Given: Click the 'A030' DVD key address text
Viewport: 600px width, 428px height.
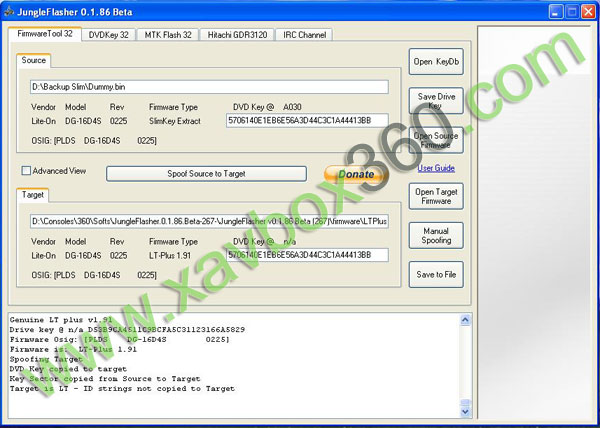Looking at the screenshot, I should tap(292, 107).
